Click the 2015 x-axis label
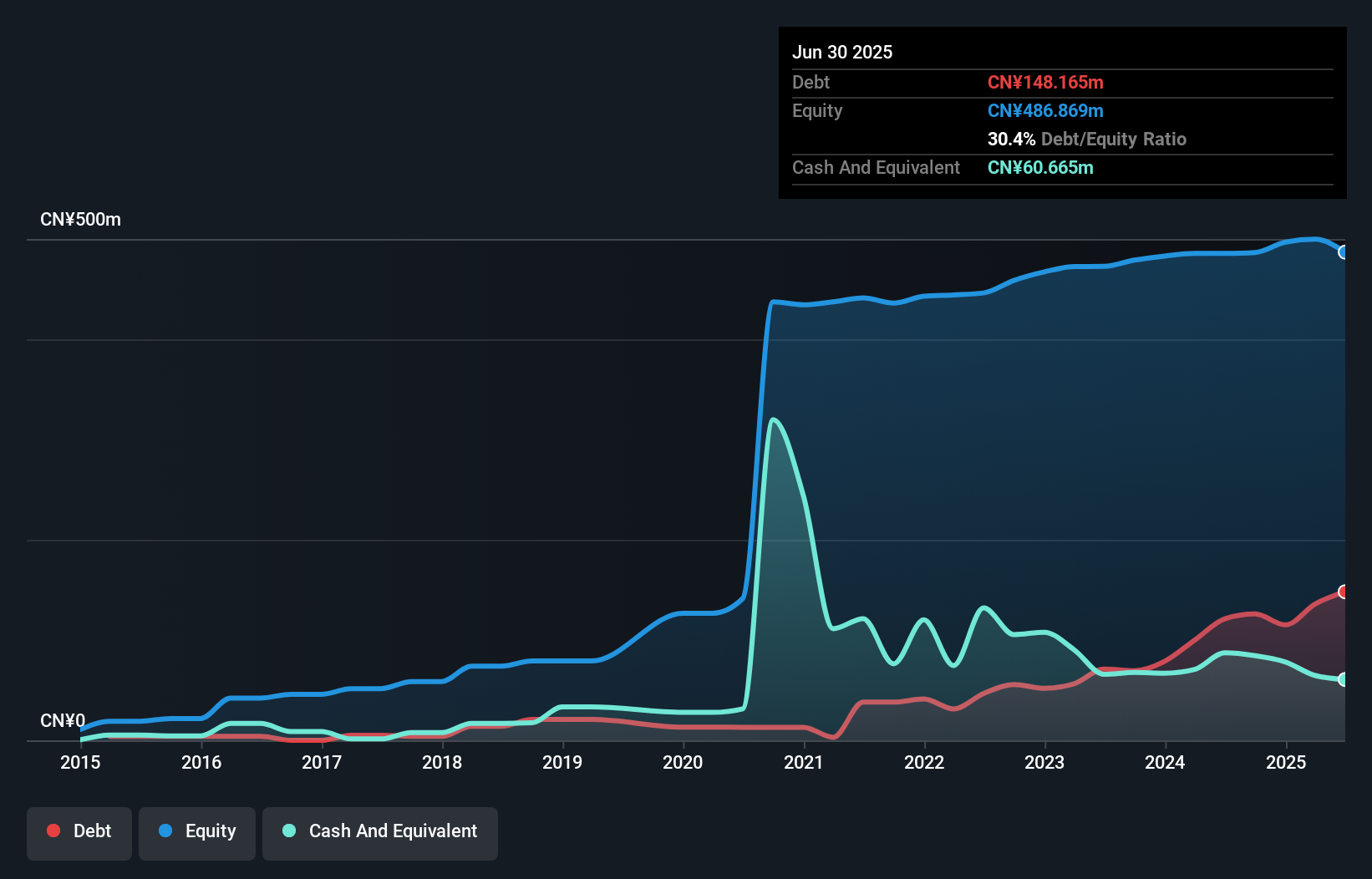 click(80, 762)
